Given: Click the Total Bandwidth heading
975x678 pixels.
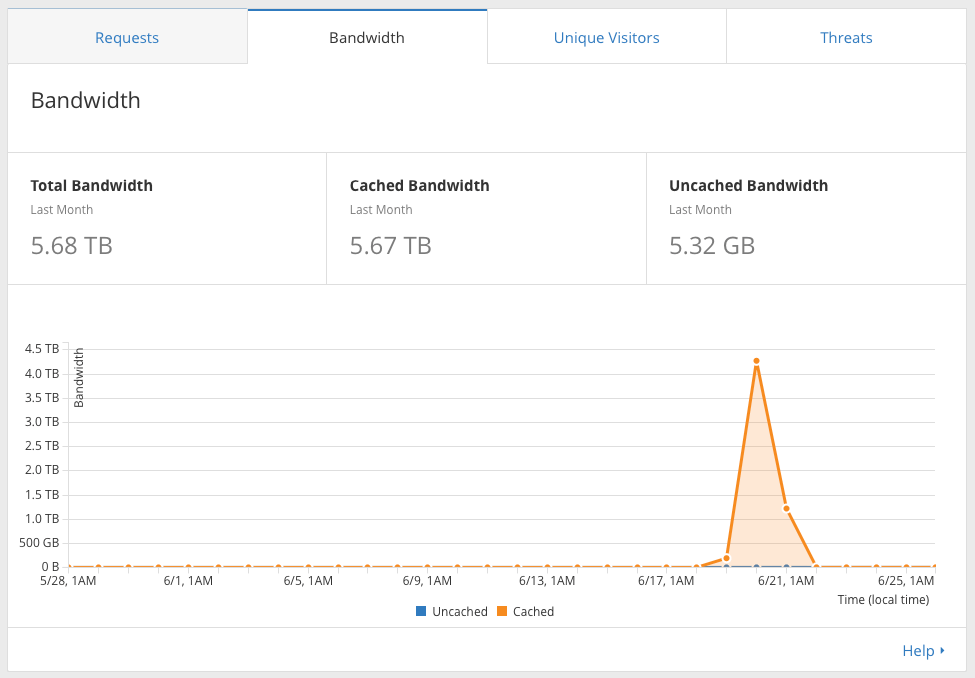Looking at the screenshot, I should [91, 185].
